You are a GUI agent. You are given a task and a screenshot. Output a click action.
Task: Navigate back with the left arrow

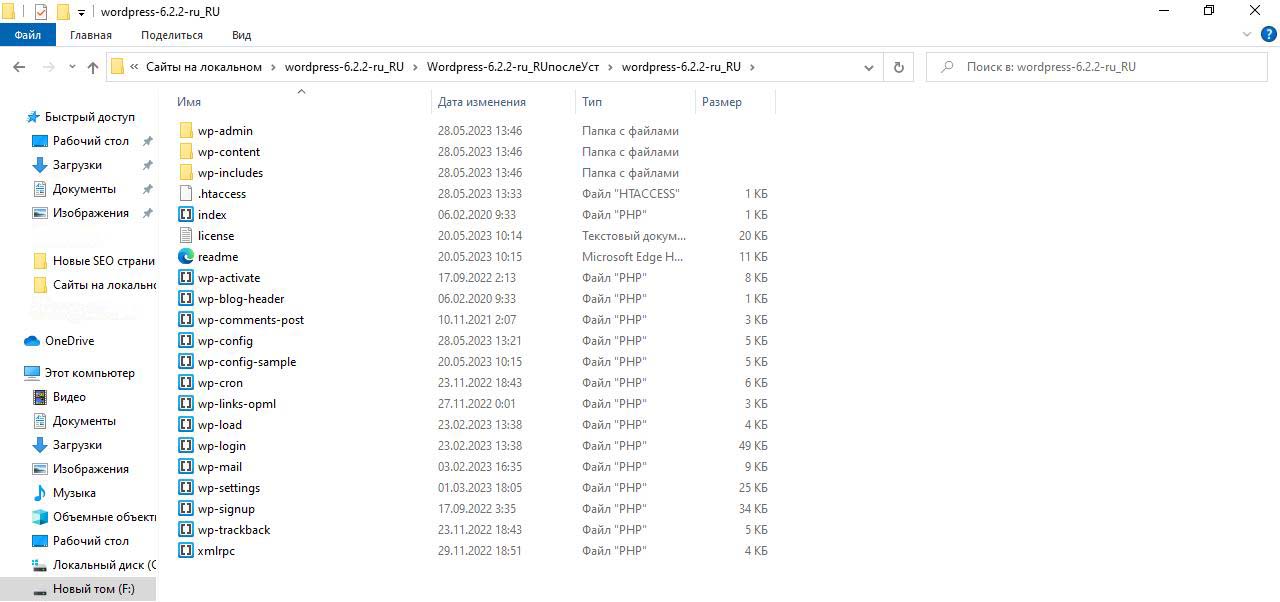19,67
